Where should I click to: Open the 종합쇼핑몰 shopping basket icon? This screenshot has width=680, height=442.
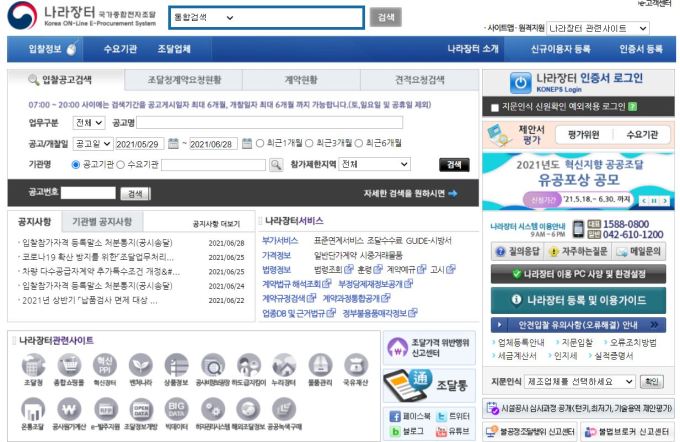pos(69,365)
